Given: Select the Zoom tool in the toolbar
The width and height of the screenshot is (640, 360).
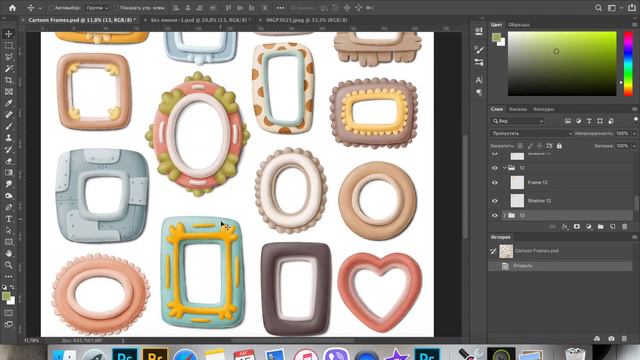Looking at the screenshot, I should coord(9,264).
